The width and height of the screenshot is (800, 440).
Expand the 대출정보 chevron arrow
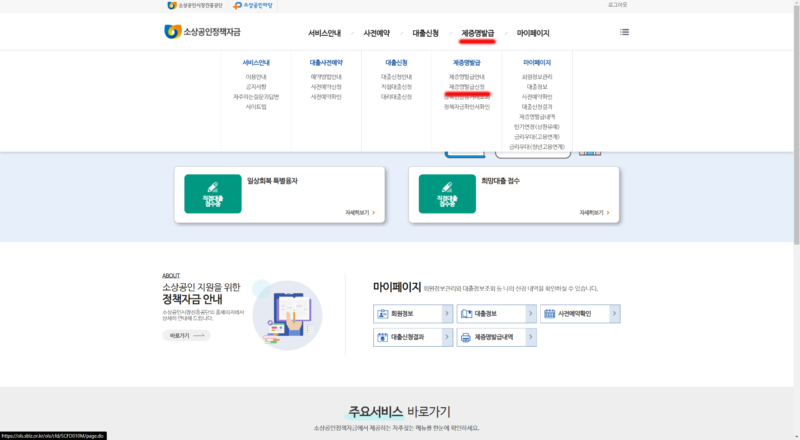pyautogui.click(x=531, y=313)
